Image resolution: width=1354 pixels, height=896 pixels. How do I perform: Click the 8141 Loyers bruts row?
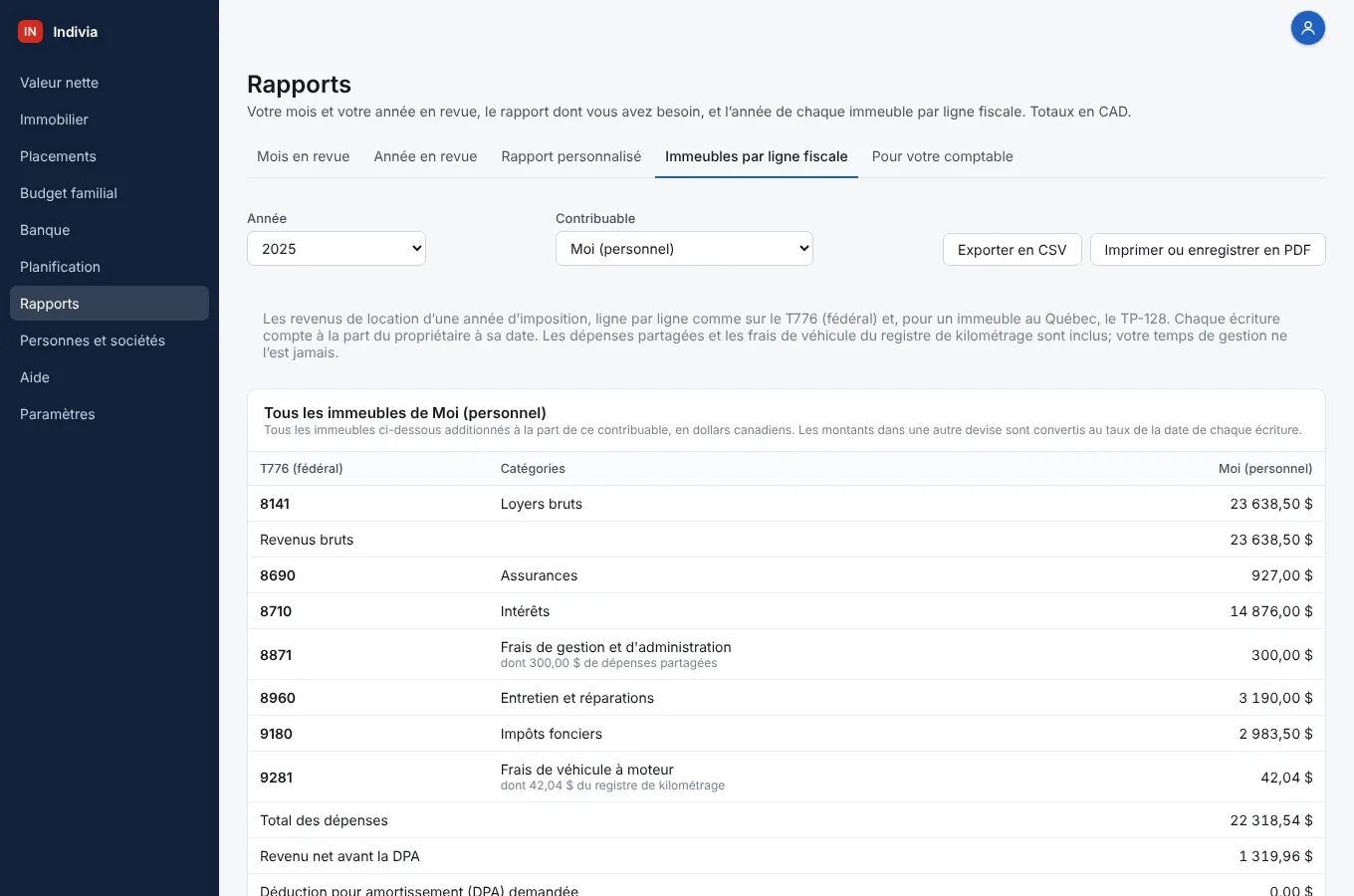pyautogui.click(x=787, y=504)
